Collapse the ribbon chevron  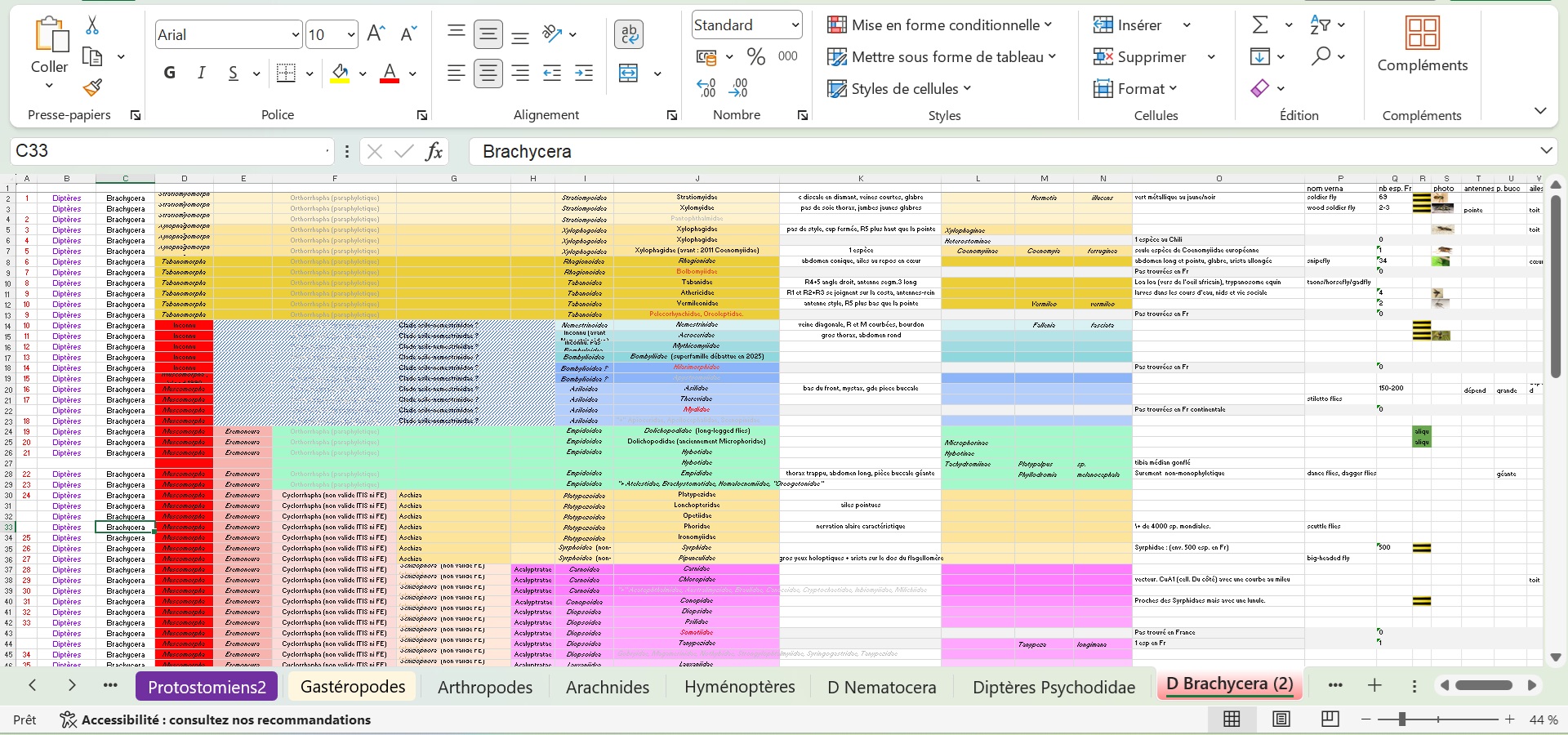(1540, 110)
